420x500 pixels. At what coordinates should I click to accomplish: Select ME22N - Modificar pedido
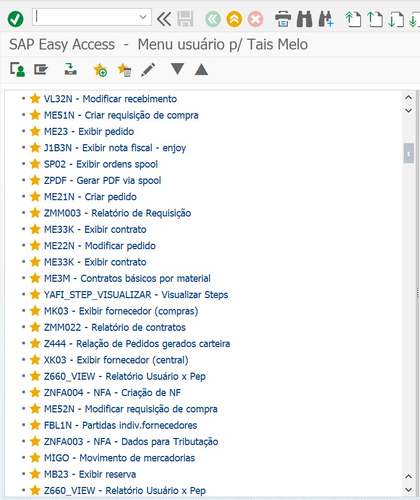coord(100,246)
